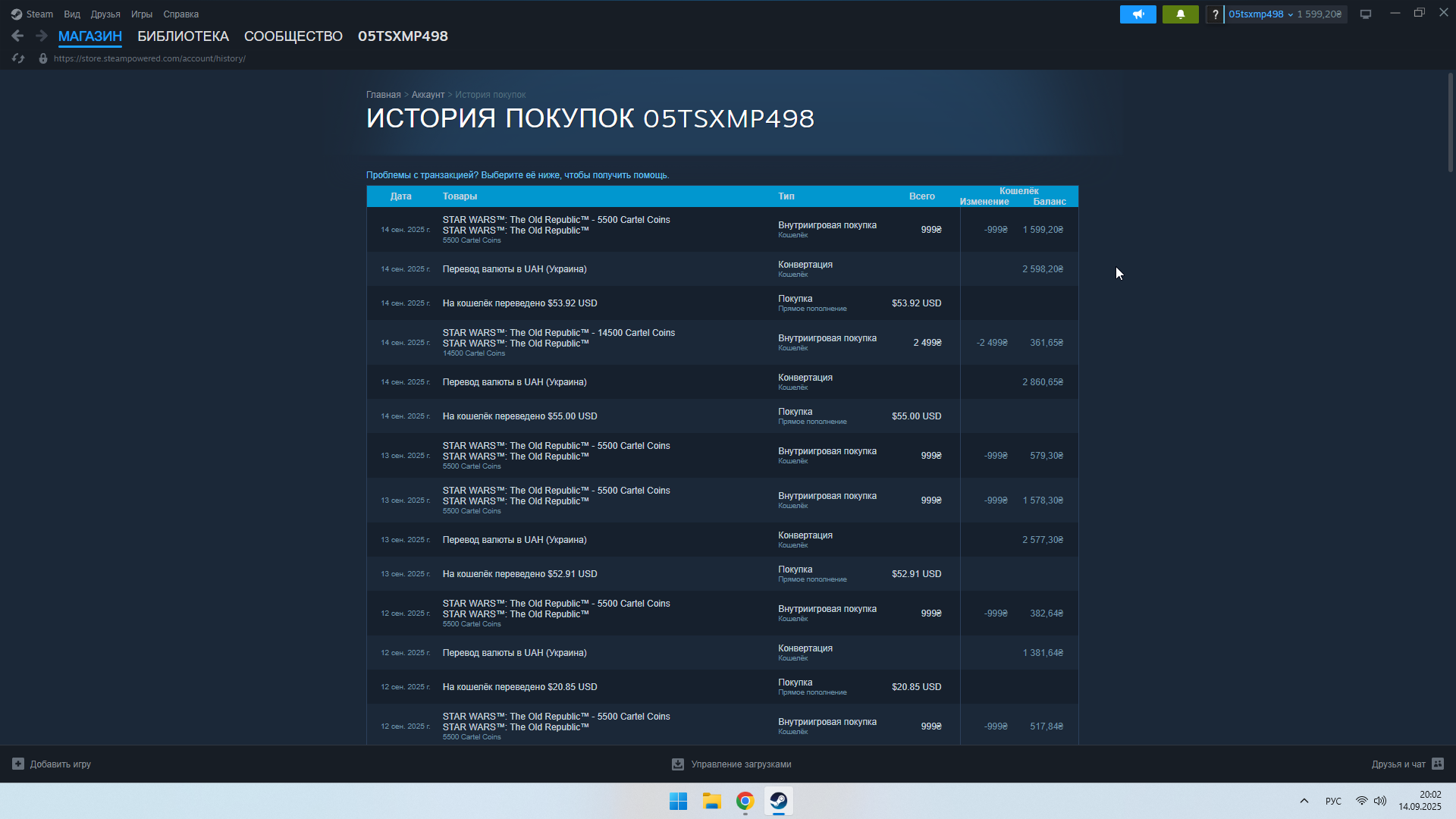The height and width of the screenshot is (819, 1456).
Task: Click the Изменение column header
Action: point(984,202)
